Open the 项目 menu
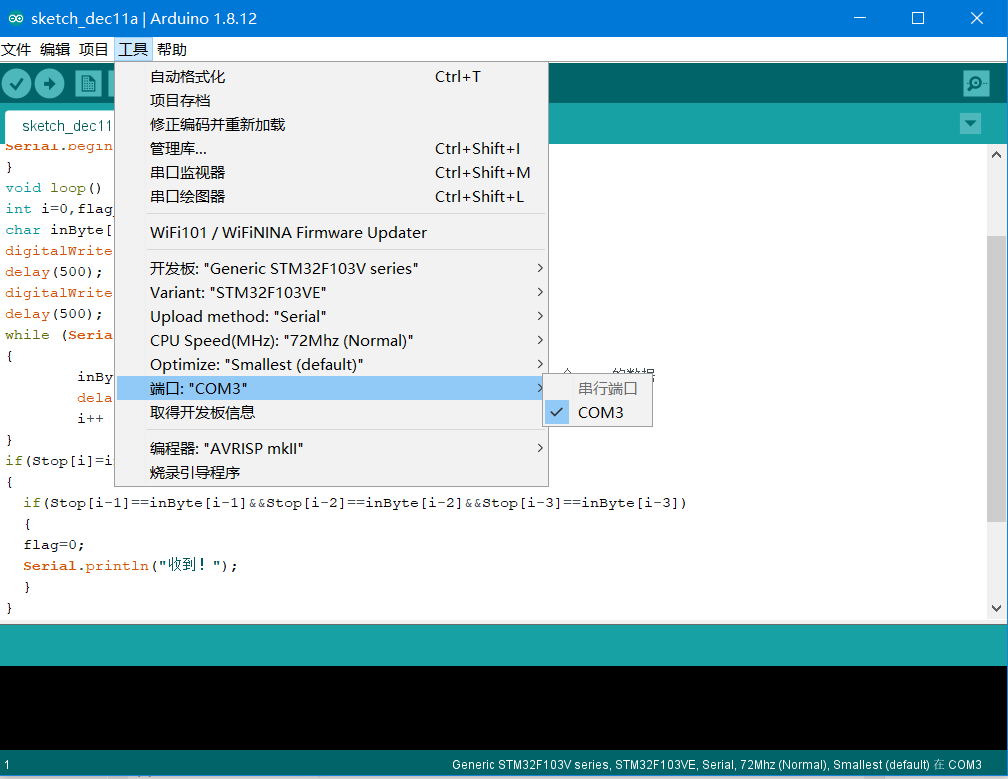 point(93,49)
